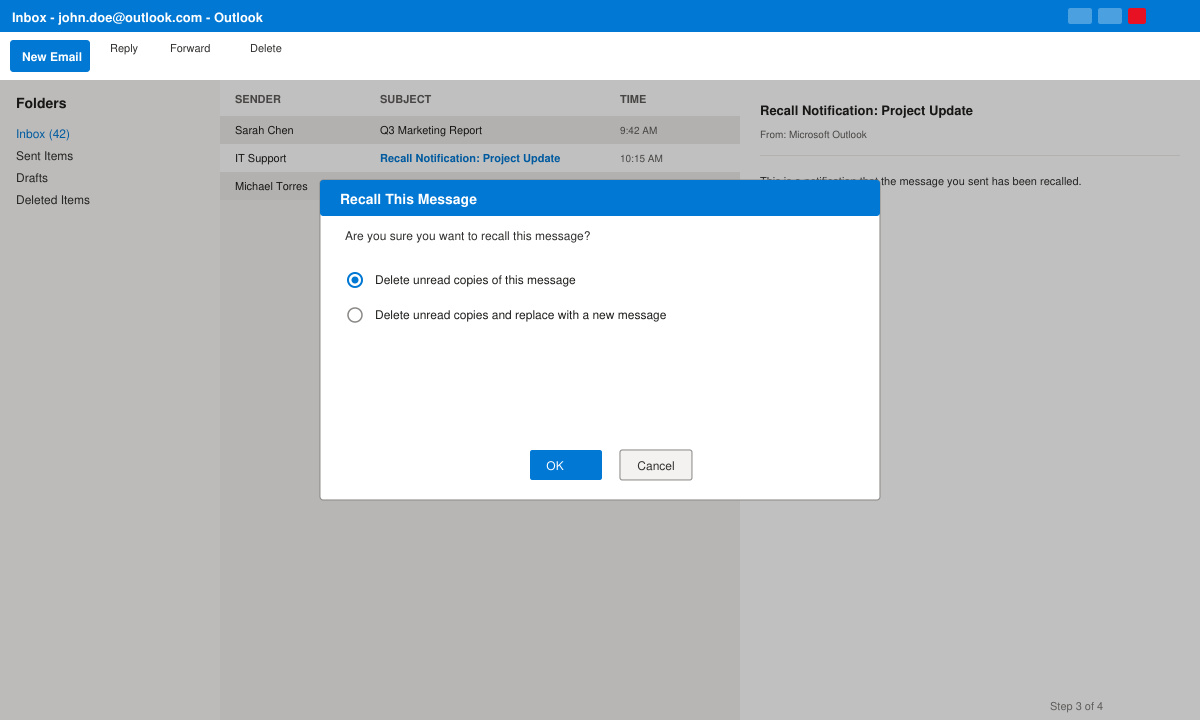Open the Inbox (42) folder
The width and height of the screenshot is (1200, 720).
[x=43, y=134]
